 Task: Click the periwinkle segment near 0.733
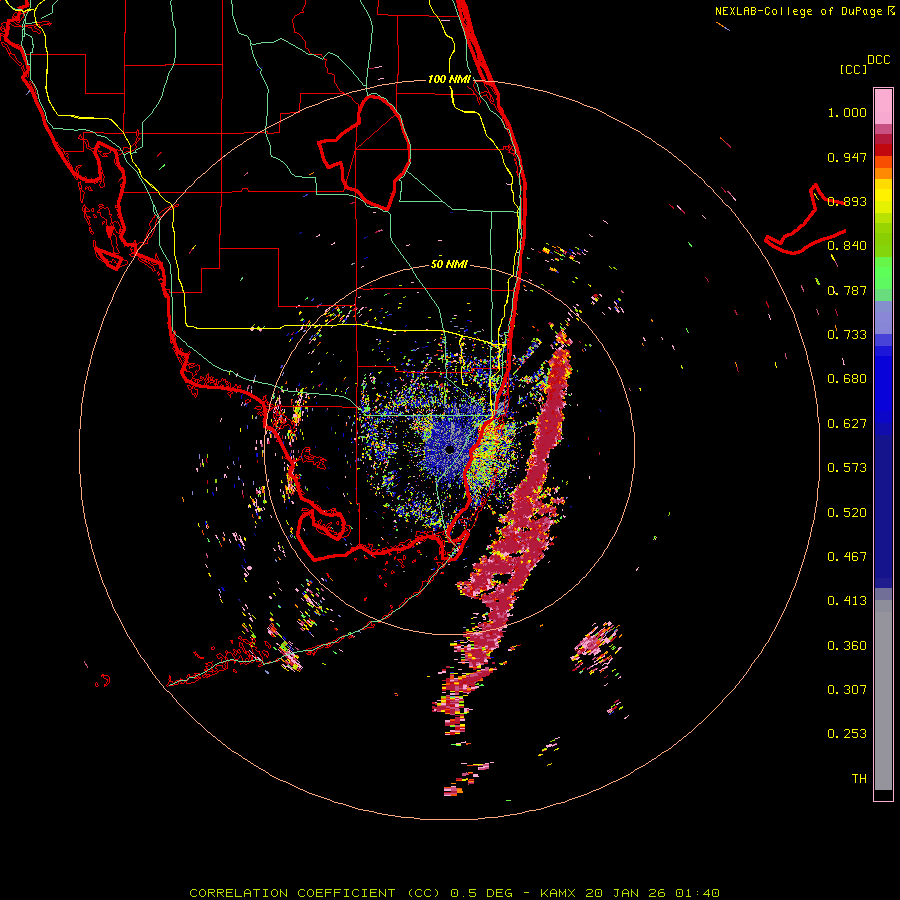(883, 317)
